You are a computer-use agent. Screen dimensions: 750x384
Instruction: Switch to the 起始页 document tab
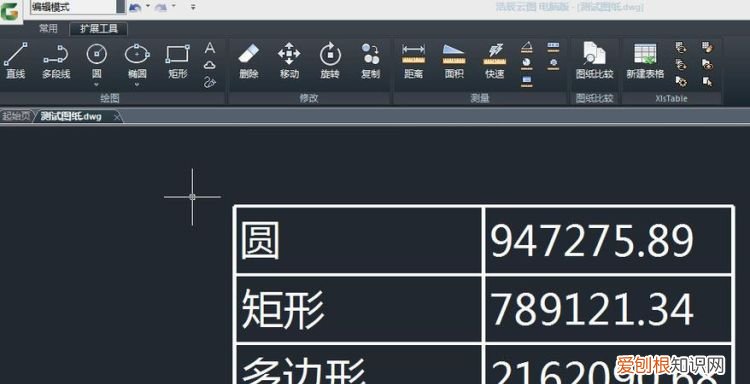point(16,116)
